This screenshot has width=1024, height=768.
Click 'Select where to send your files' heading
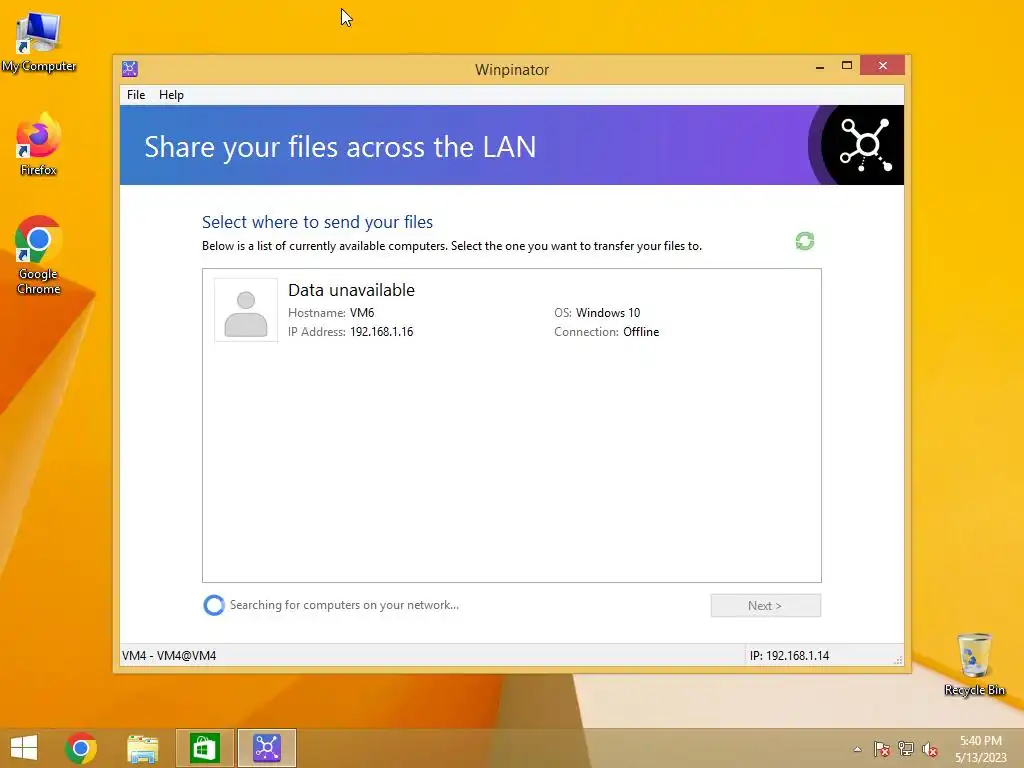[x=317, y=222]
